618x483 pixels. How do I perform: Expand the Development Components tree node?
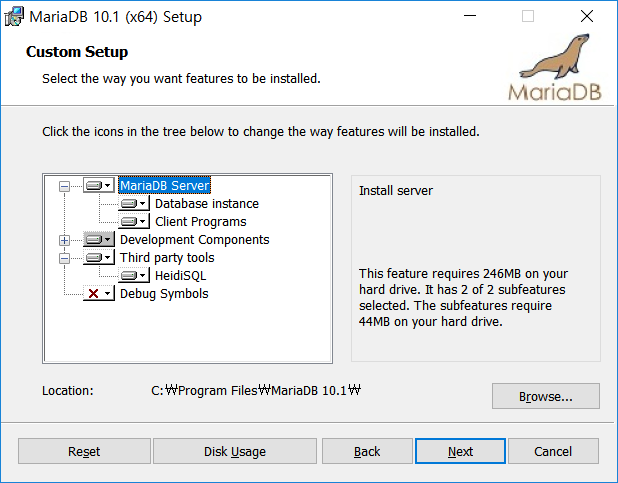point(64,240)
